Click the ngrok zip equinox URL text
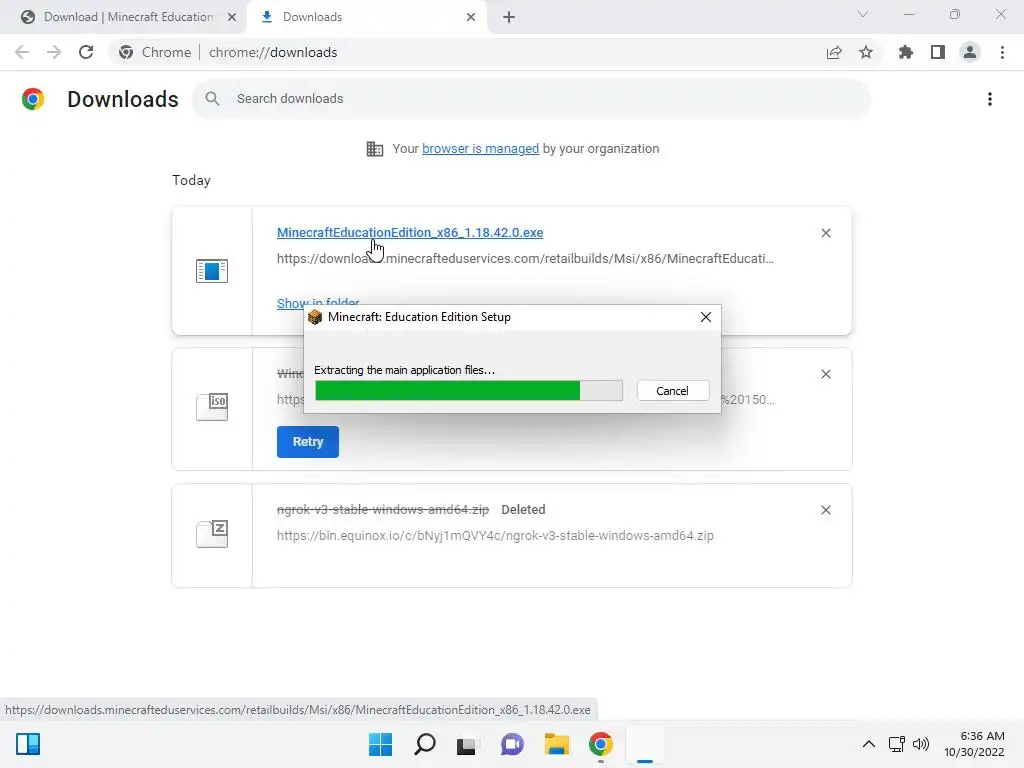 pos(495,536)
